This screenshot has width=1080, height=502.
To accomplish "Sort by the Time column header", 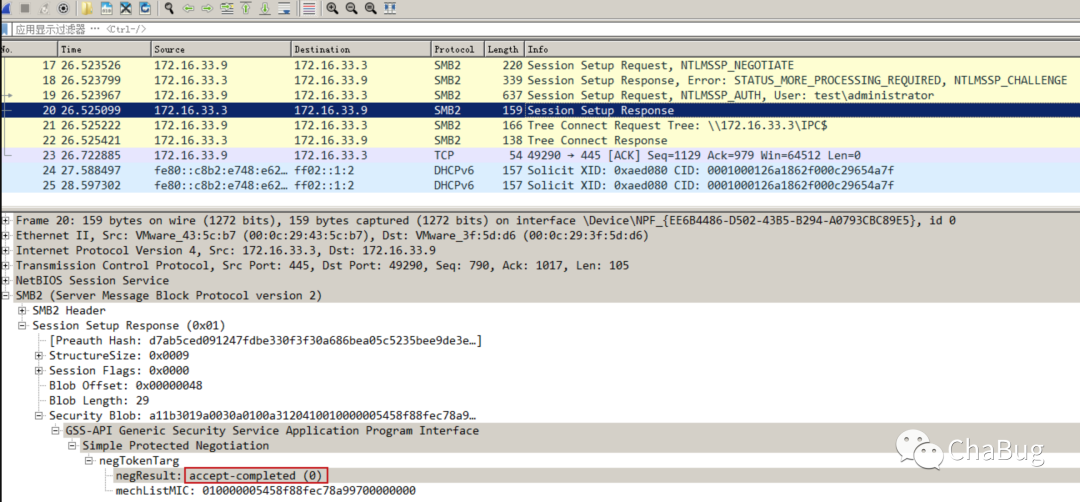I will pos(104,50).
